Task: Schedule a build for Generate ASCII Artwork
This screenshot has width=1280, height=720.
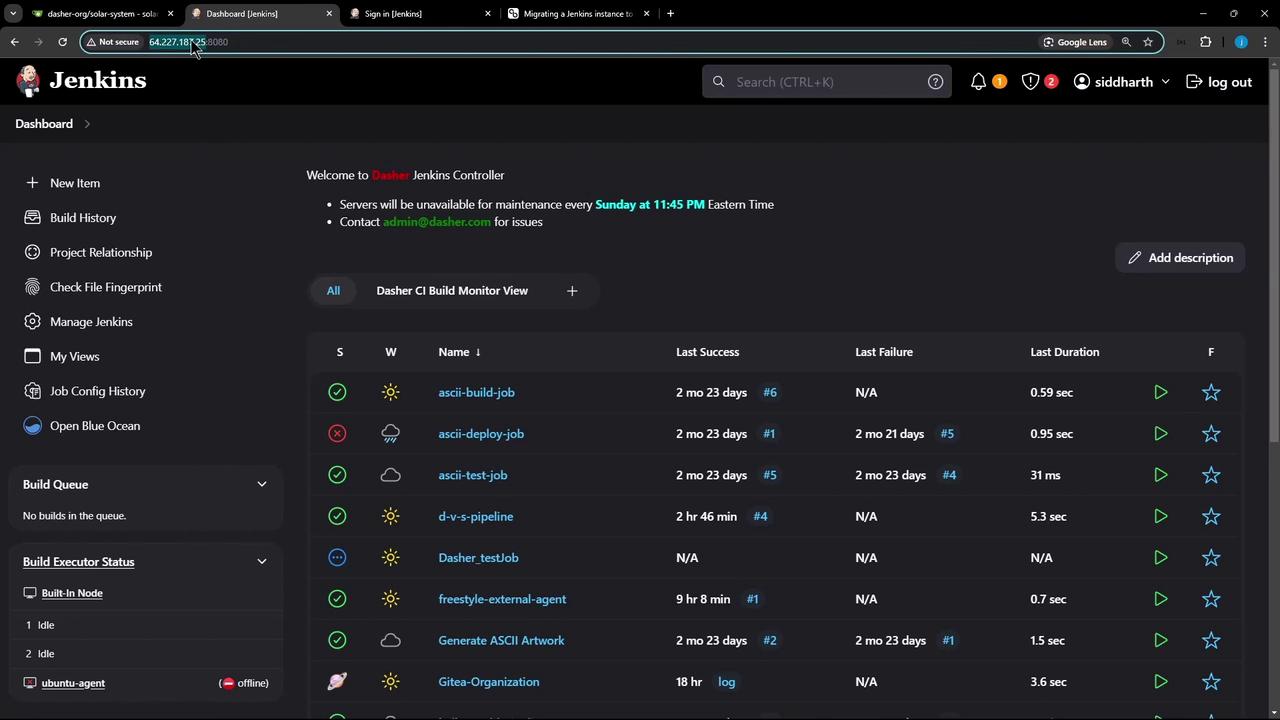Action: tap(1160, 640)
